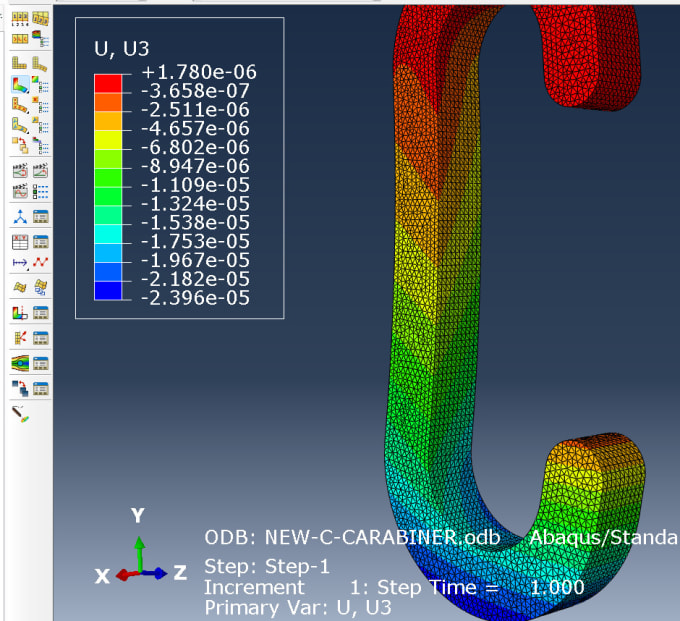
Task: Create Coordinate System with blue triad icon
Action: click(20, 216)
